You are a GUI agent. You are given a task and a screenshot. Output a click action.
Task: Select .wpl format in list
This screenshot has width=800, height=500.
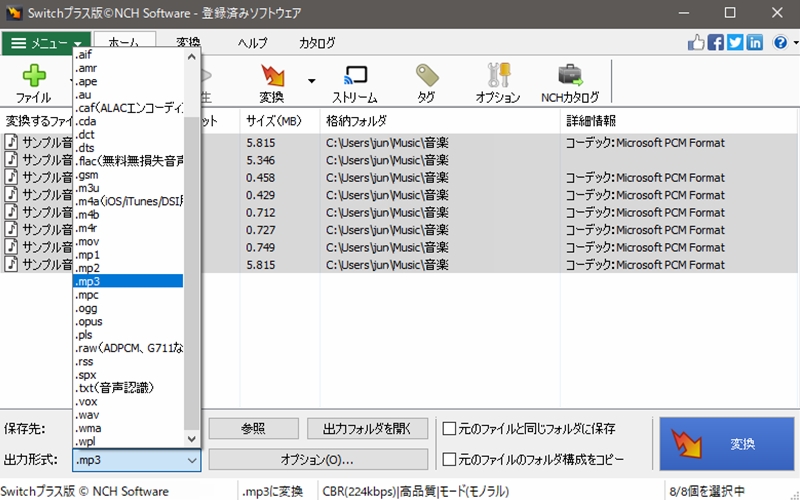pos(128,441)
